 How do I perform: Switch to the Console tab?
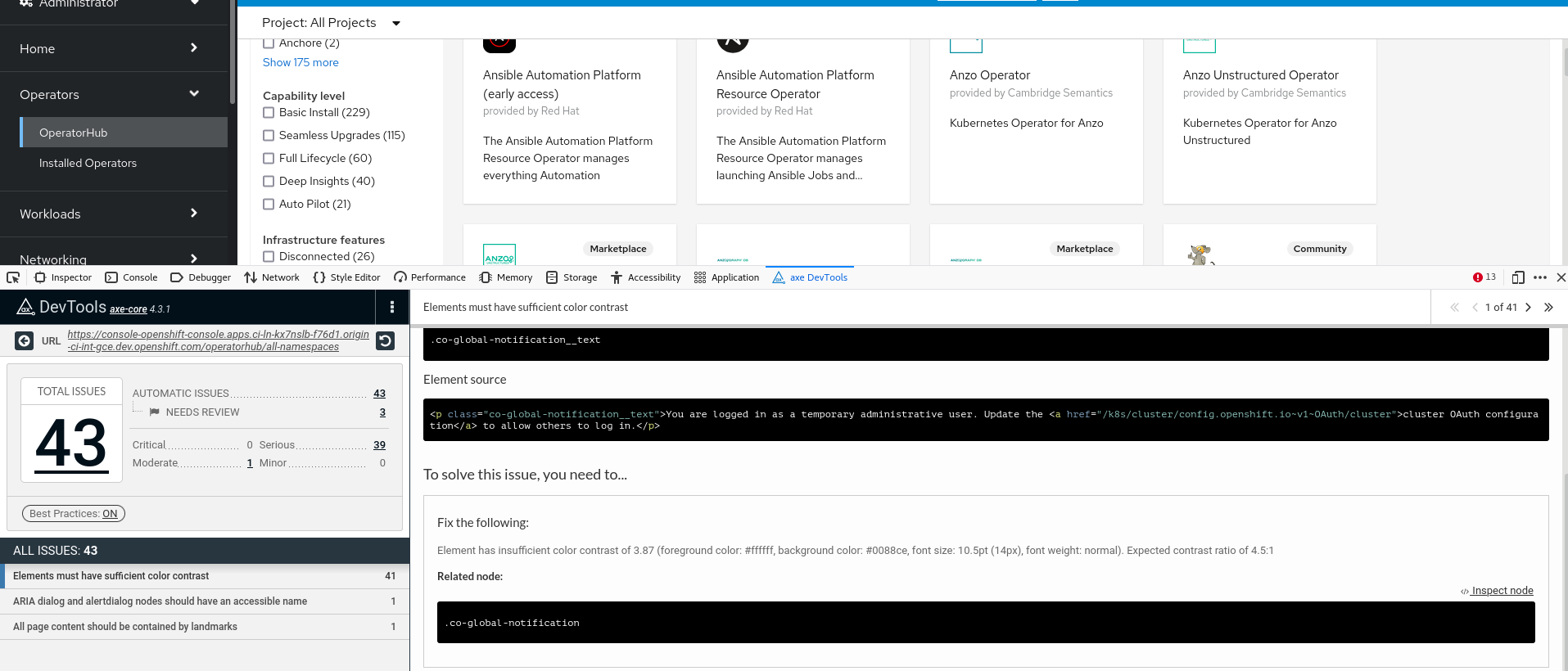point(131,277)
